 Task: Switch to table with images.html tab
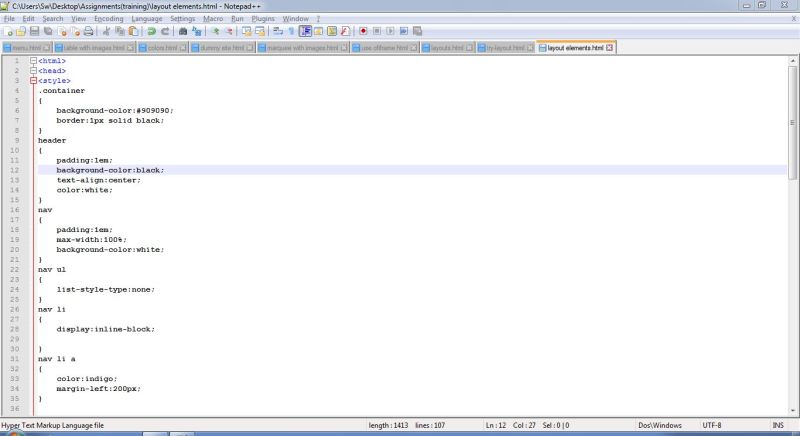click(x=94, y=47)
